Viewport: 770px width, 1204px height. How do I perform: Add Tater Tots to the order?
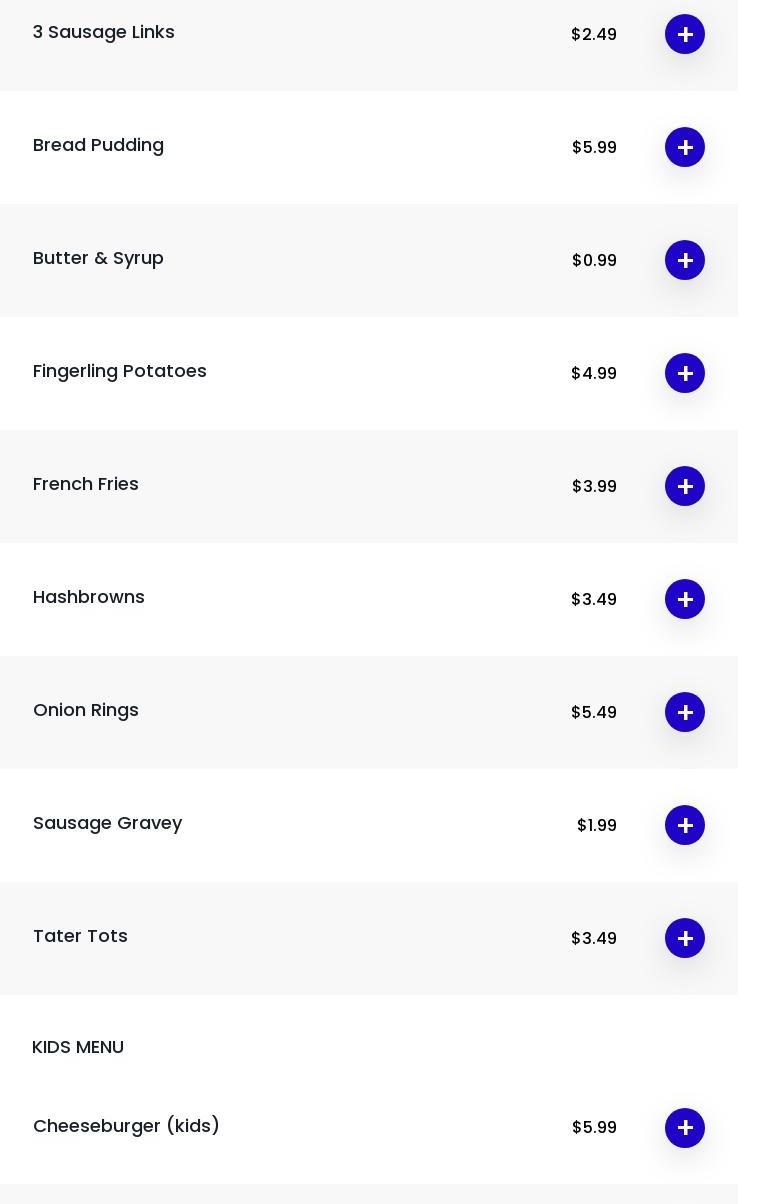(685, 938)
